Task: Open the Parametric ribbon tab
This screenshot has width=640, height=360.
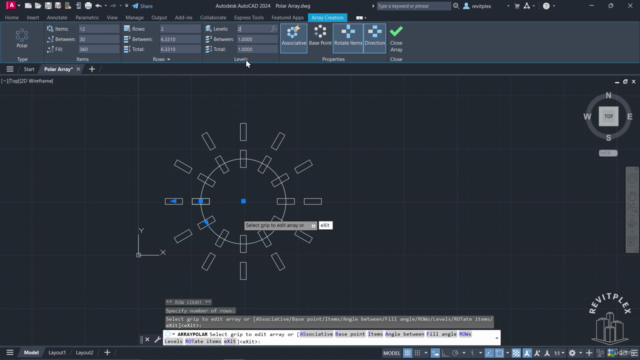Action: tap(87, 18)
